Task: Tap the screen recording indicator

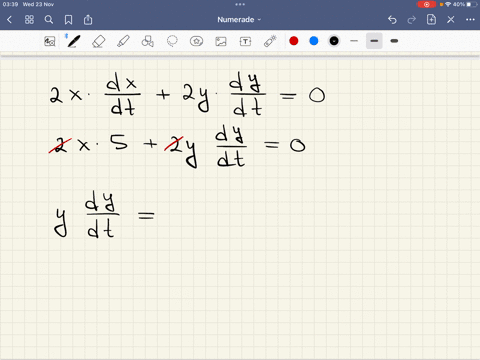Action: [x=426, y=4]
